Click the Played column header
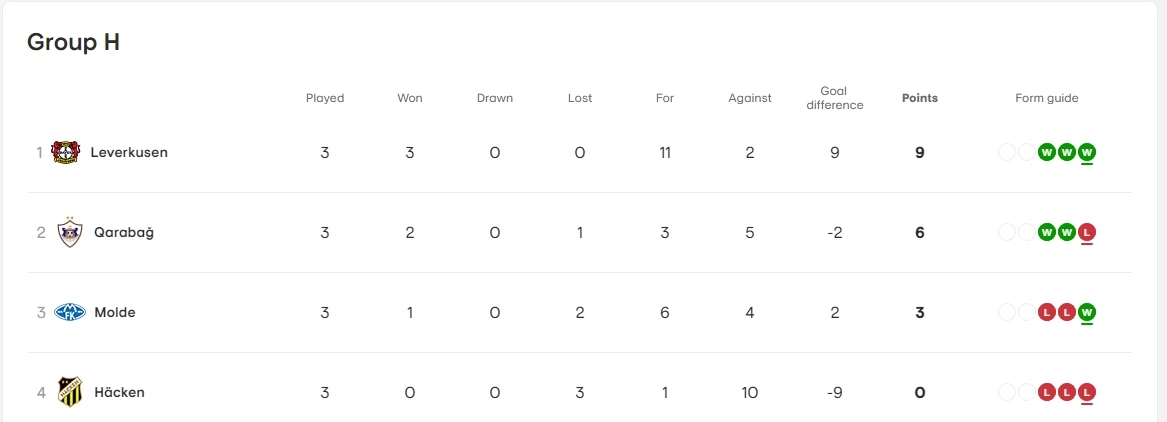 click(325, 98)
